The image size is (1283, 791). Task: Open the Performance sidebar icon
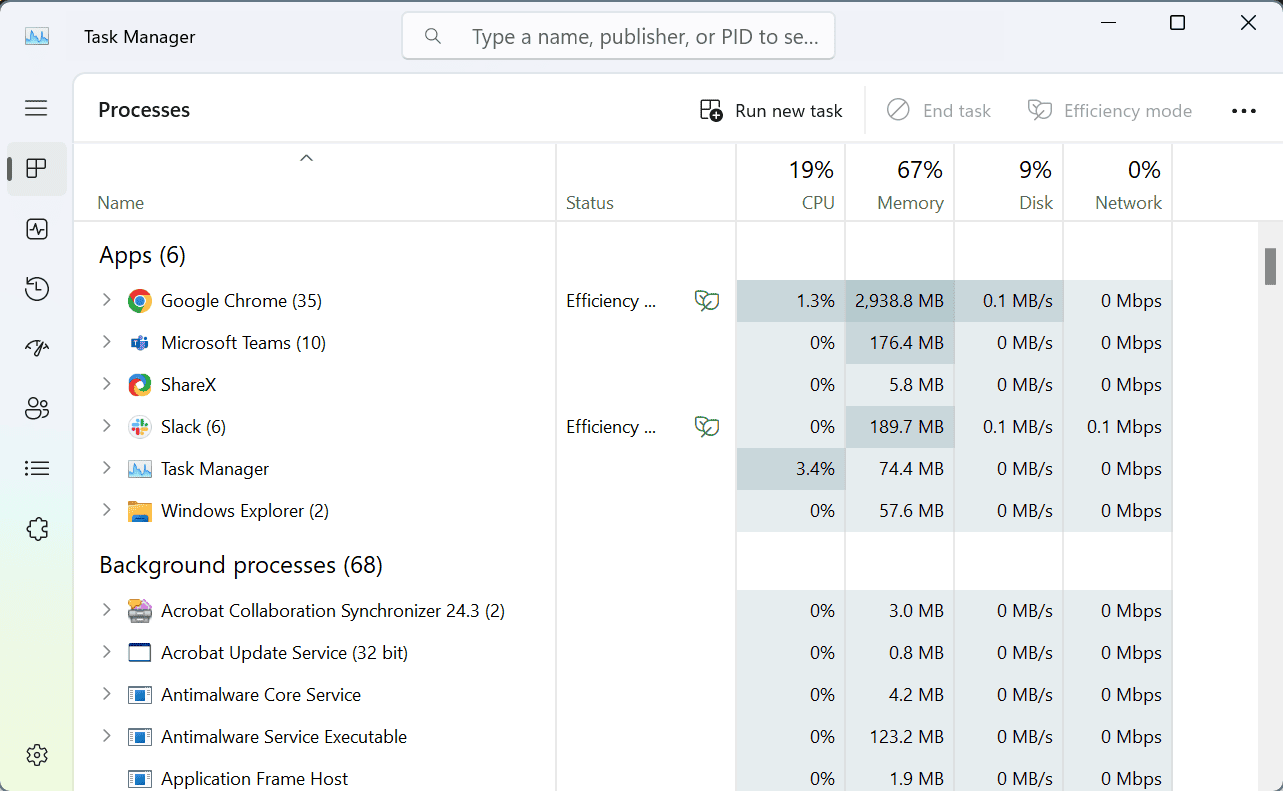tap(37, 229)
